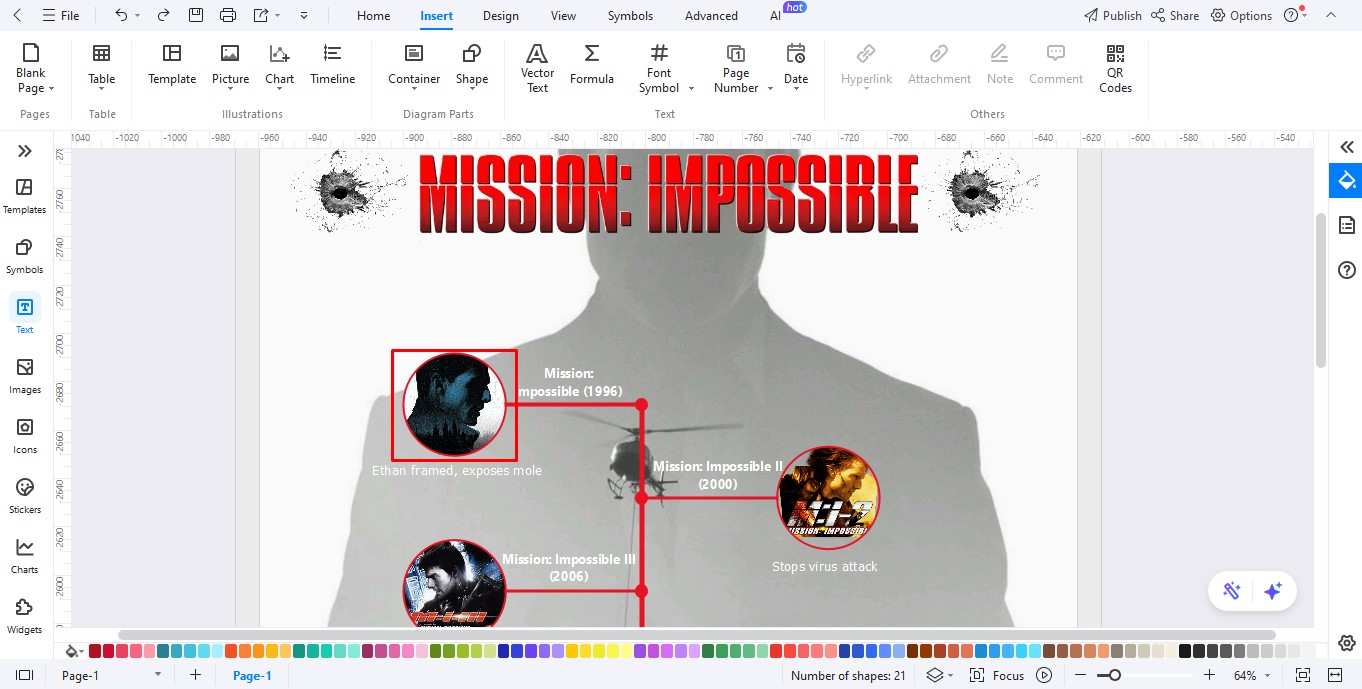Switch to the AI tab

tap(776, 15)
